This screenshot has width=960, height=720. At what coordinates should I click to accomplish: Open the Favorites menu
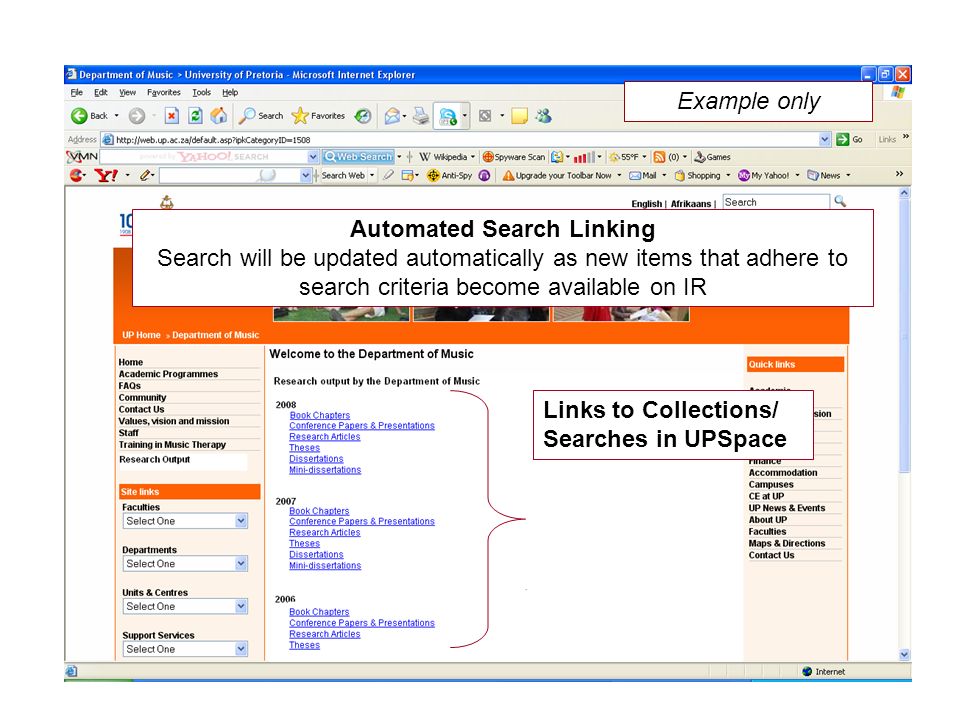(163, 92)
